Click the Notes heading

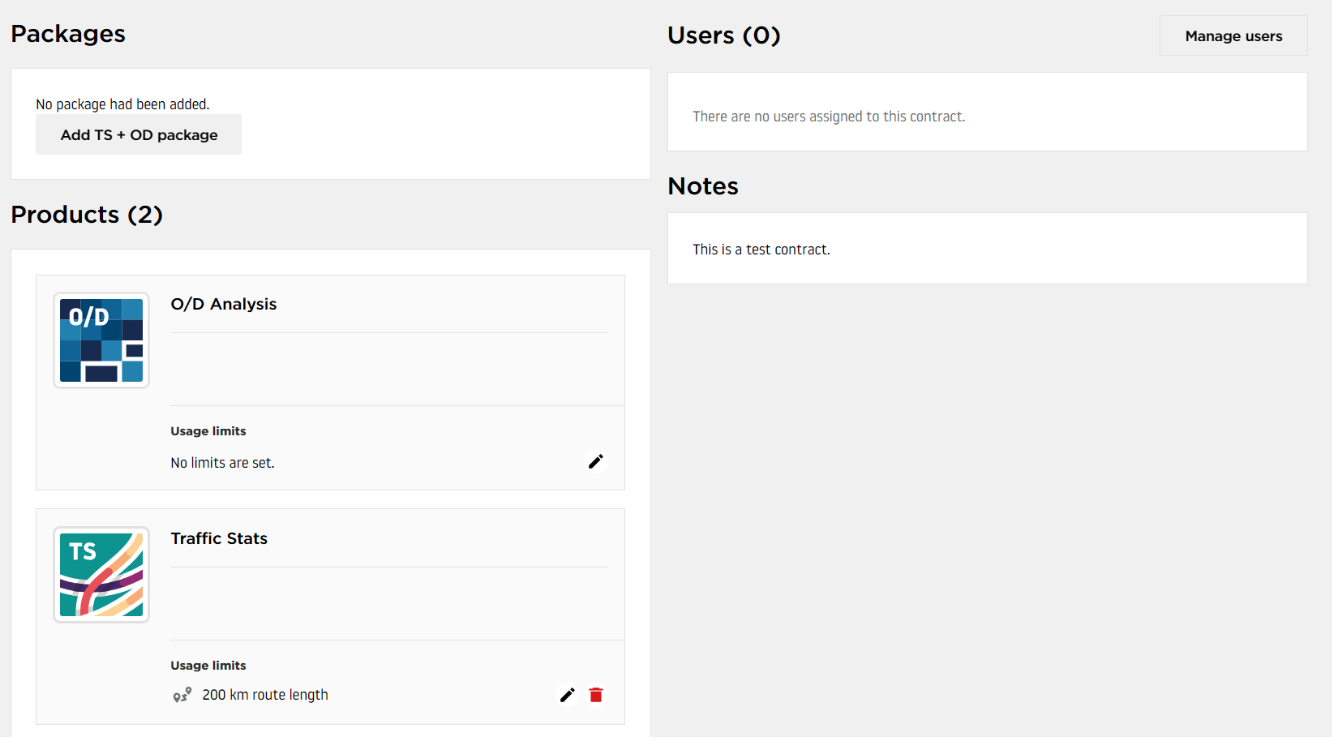703,186
